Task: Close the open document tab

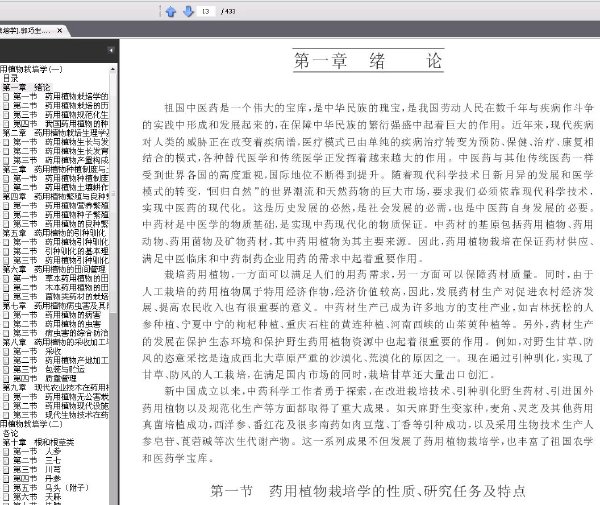Action: pyautogui.click(x=59, y=30)
